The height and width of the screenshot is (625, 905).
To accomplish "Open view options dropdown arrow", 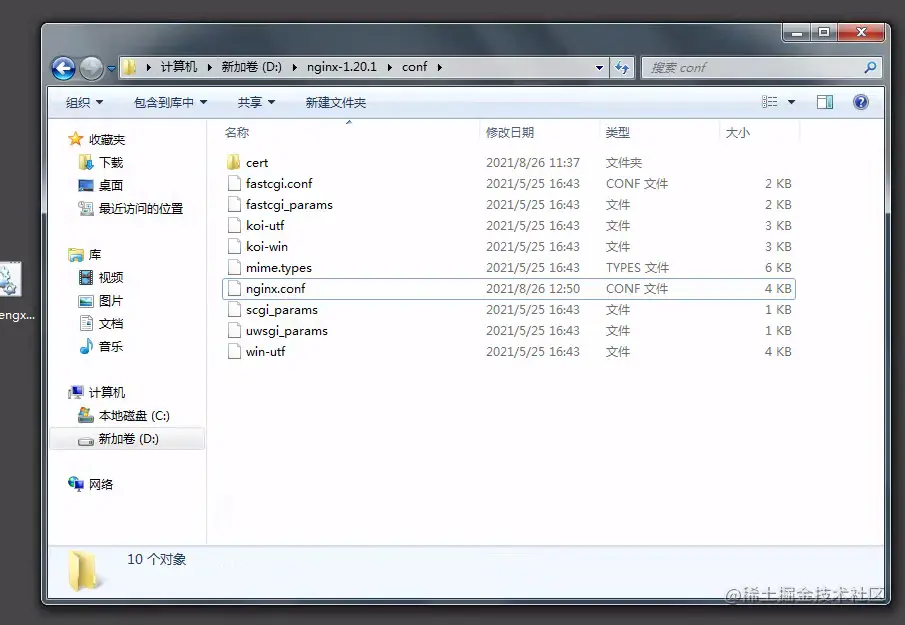I will click(791, 102).
